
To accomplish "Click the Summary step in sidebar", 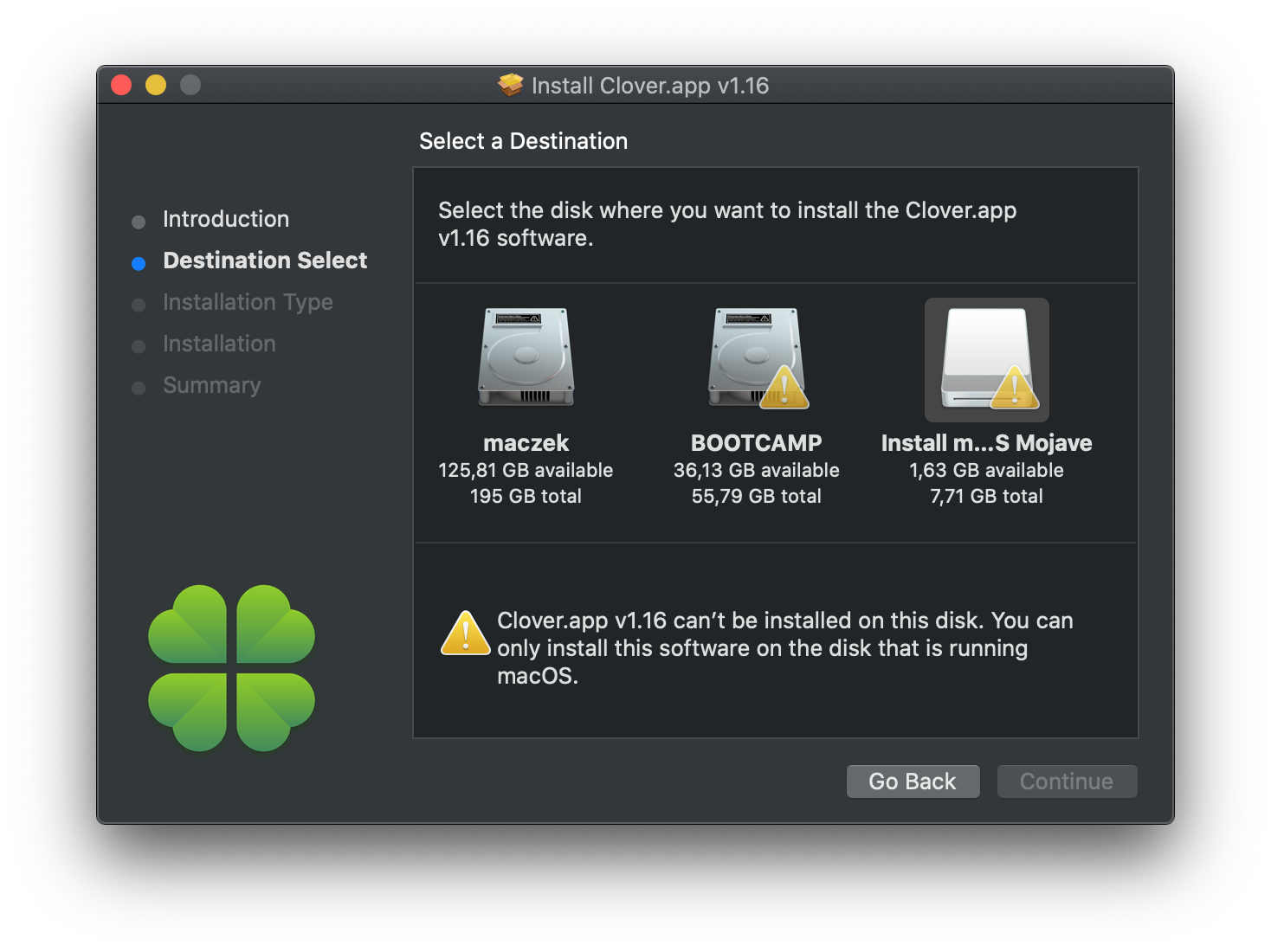I will pyautogui.click(x=211, y=385).
